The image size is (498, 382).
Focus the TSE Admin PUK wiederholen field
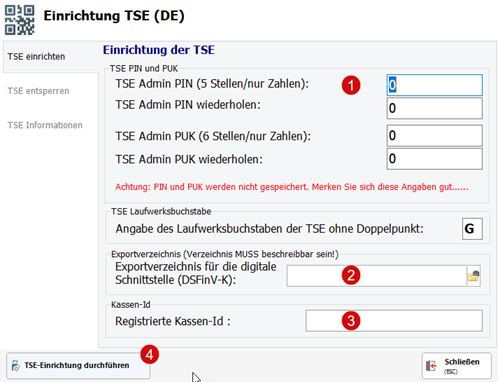pos(434,159)
